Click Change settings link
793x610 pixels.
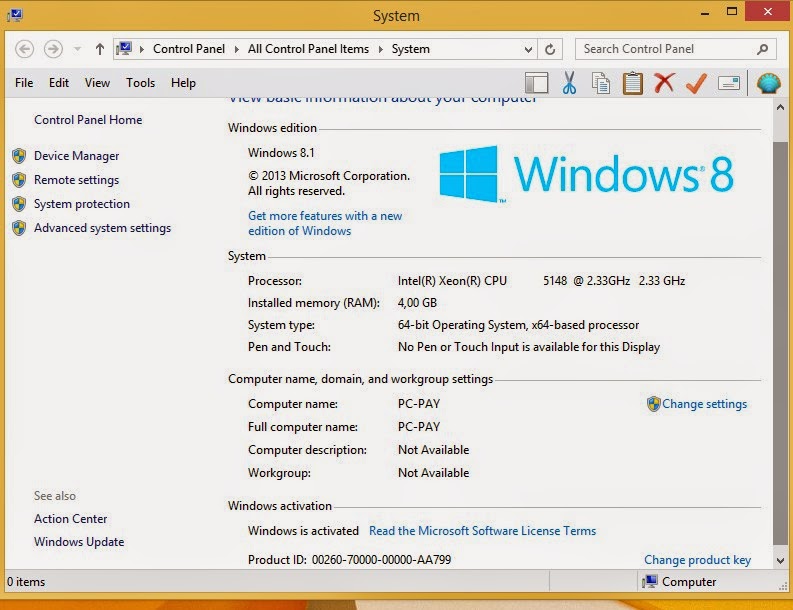[x=704, y=404]
